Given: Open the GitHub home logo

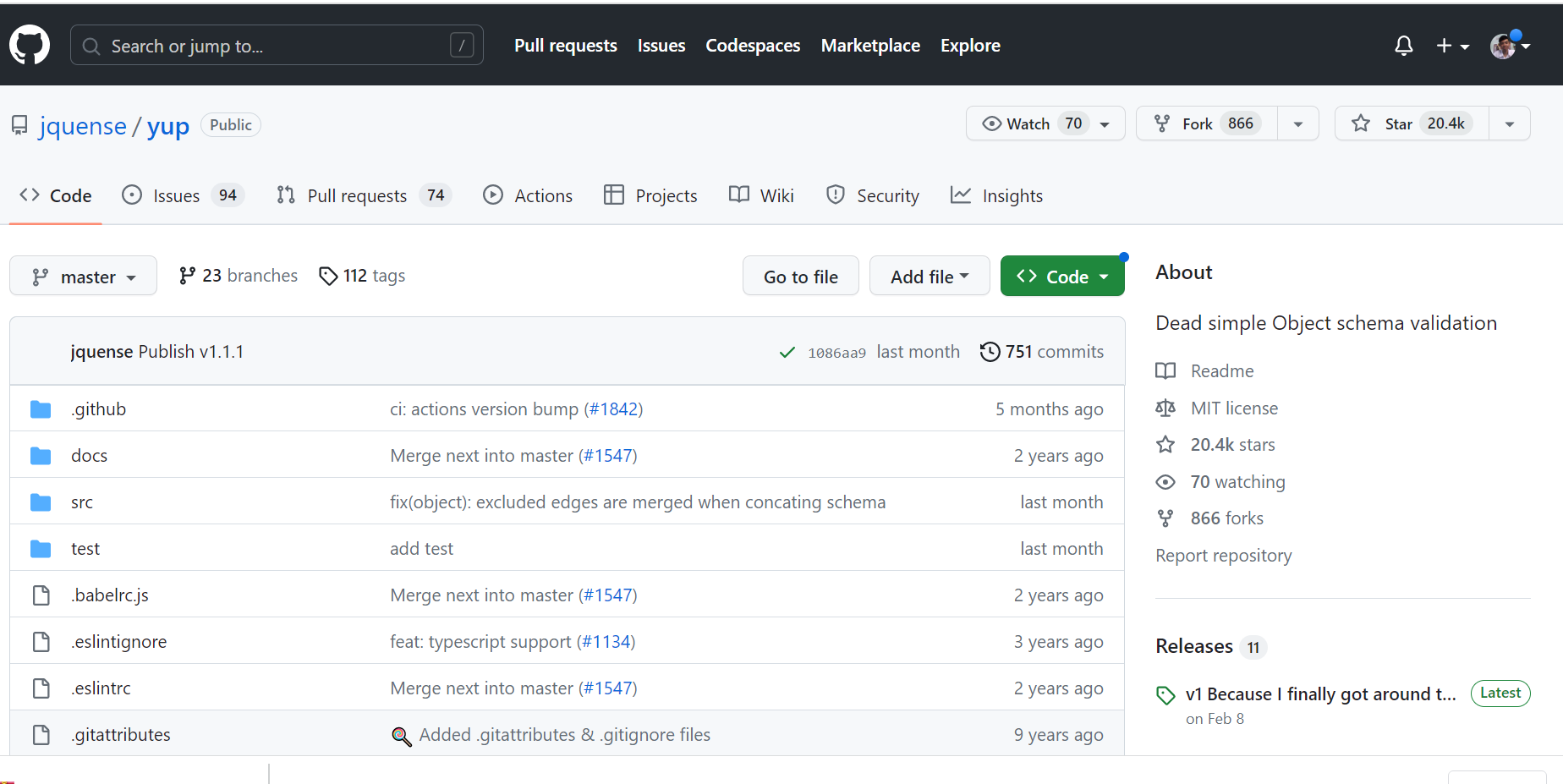Looking at the screenshot, I should tap(30, 45).
